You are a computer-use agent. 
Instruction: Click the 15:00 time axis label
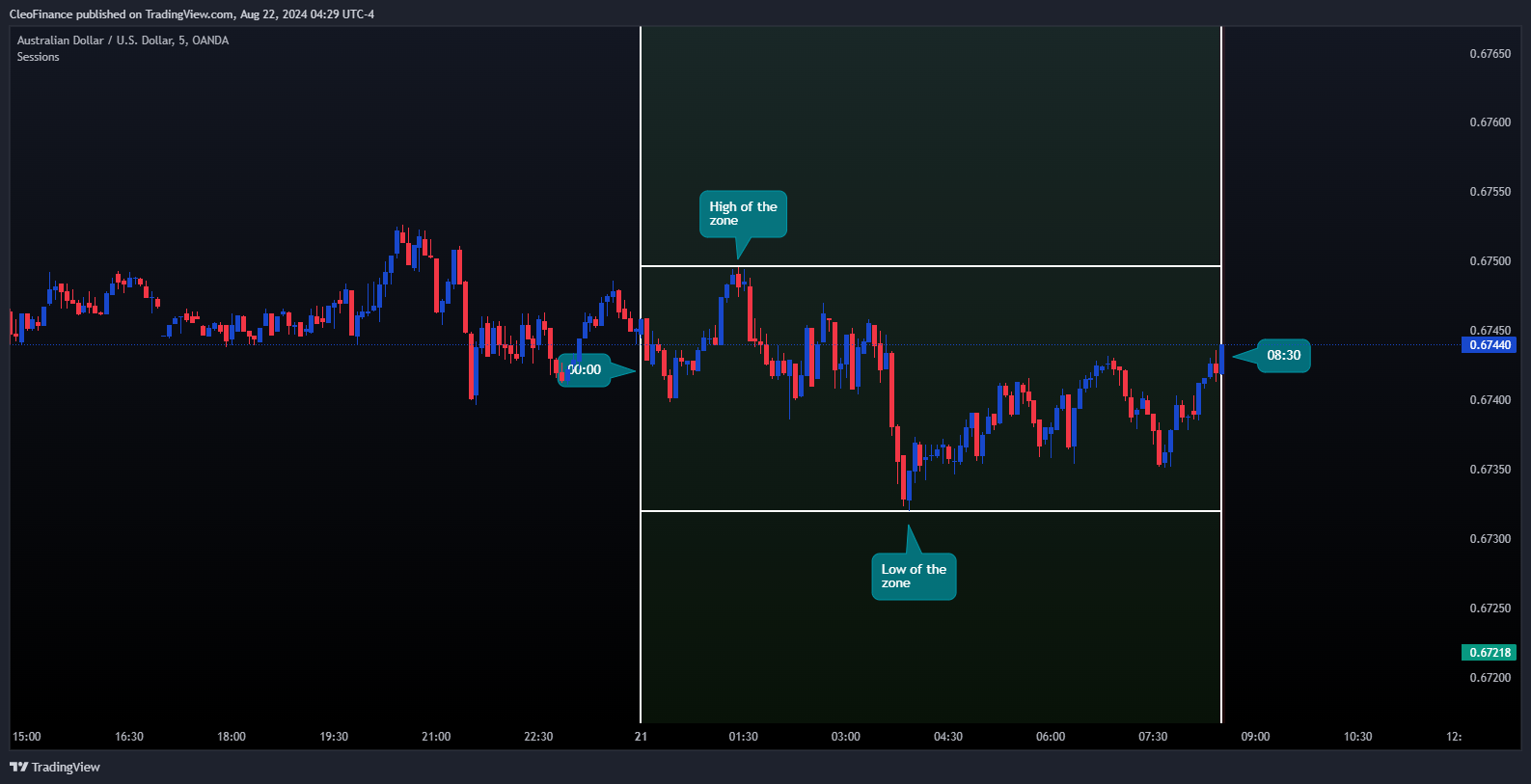tap(27, 737)
